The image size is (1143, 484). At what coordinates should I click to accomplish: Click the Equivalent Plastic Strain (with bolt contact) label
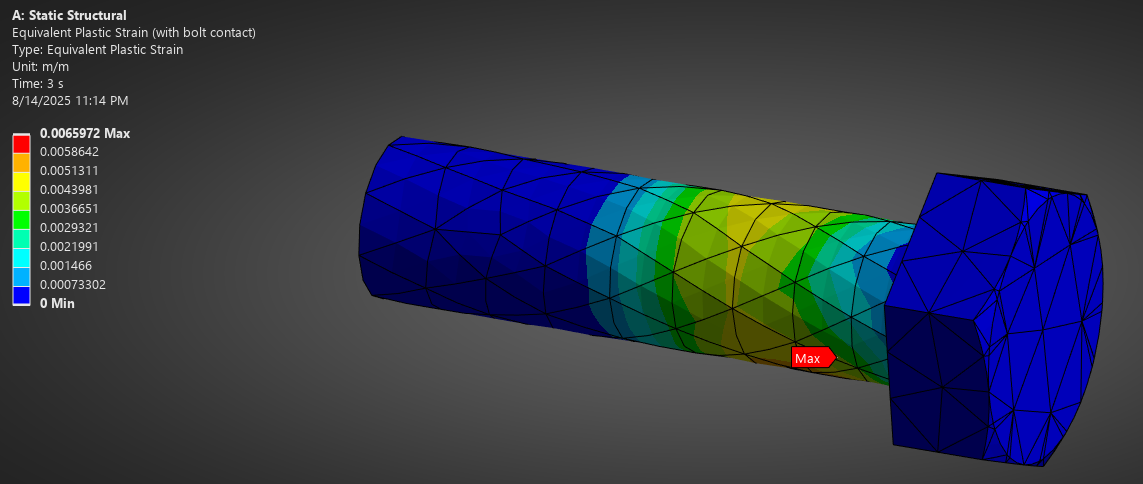[134, 33]
